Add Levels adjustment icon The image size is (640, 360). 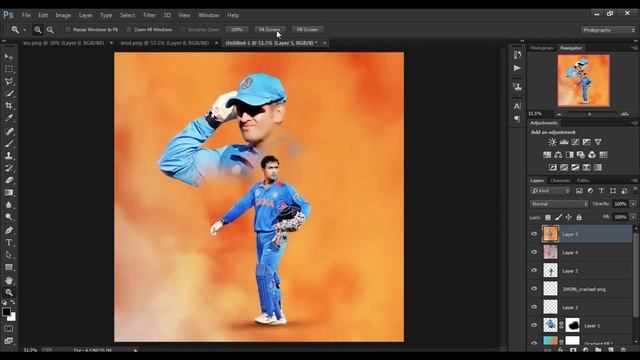pyautogui.click(x=564, y=142)
